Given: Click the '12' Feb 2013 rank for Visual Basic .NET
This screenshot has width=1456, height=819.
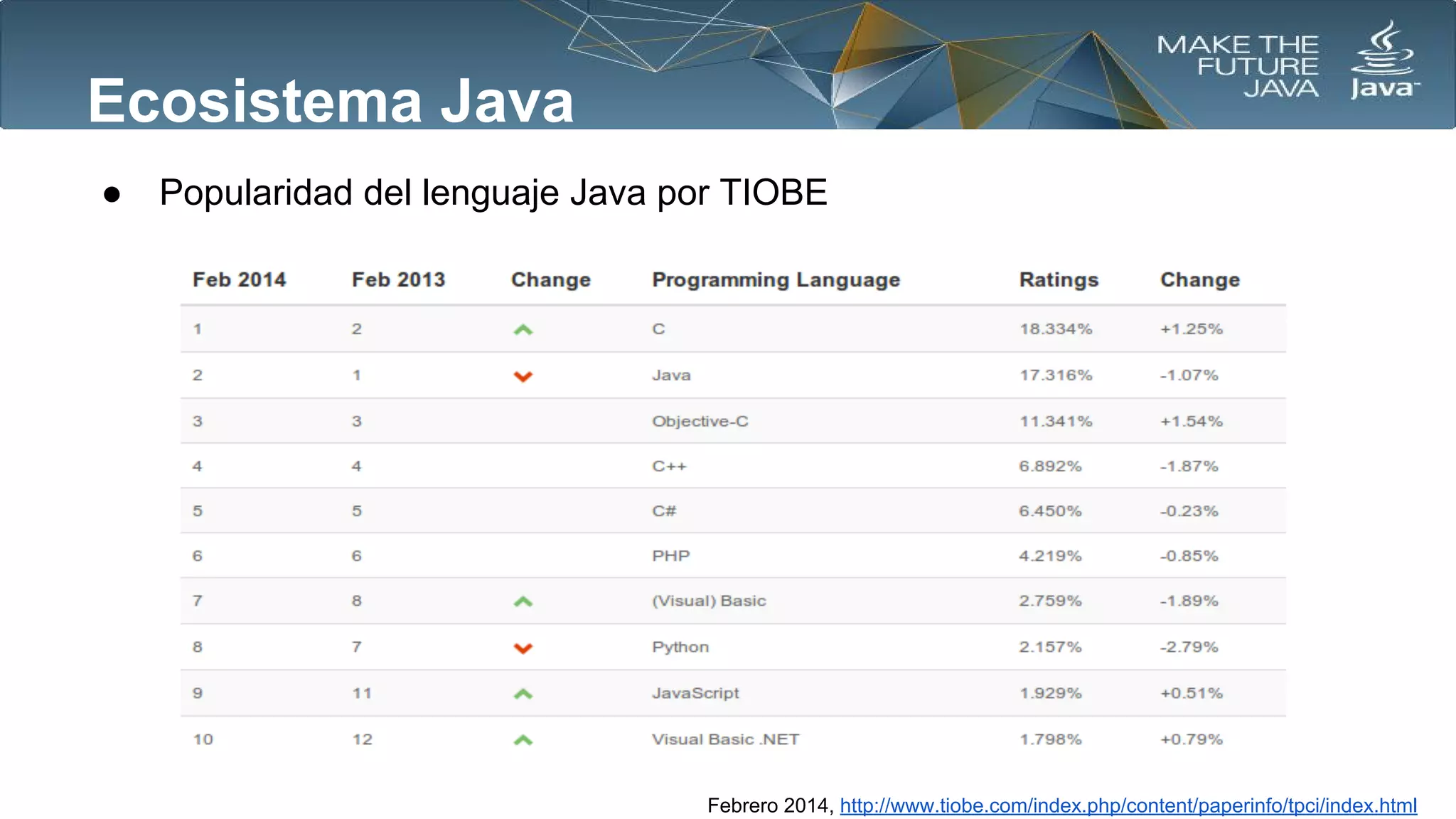Looking at the screenshot, I should [x=362, y=739].
